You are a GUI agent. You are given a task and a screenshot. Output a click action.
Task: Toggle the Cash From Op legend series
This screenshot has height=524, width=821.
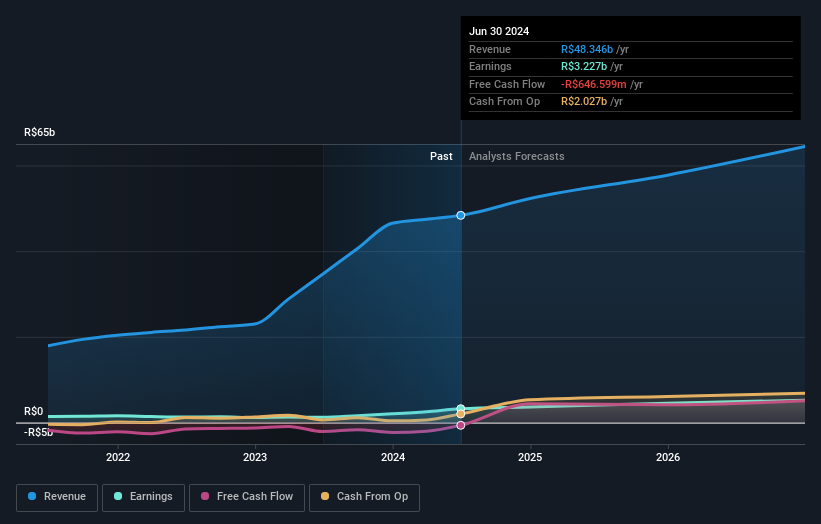click(364, 497)
